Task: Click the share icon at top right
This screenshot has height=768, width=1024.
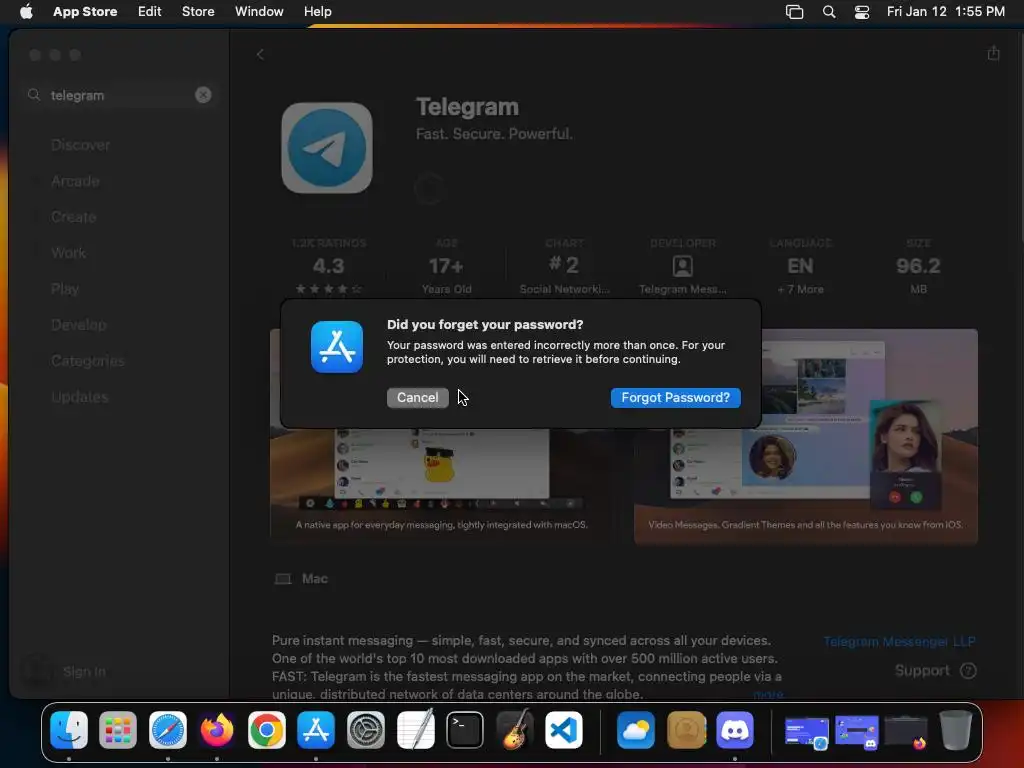Action: 993,53
